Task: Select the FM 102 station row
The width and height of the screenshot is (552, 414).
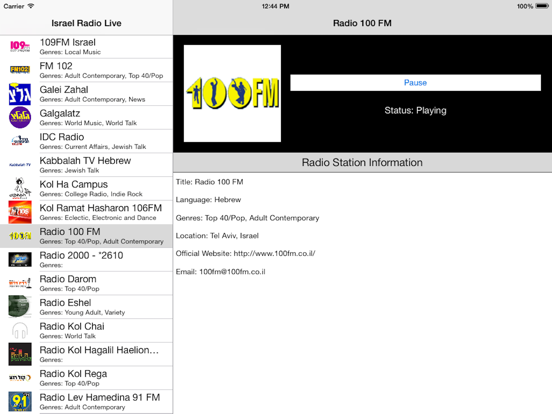Action: 86,70
